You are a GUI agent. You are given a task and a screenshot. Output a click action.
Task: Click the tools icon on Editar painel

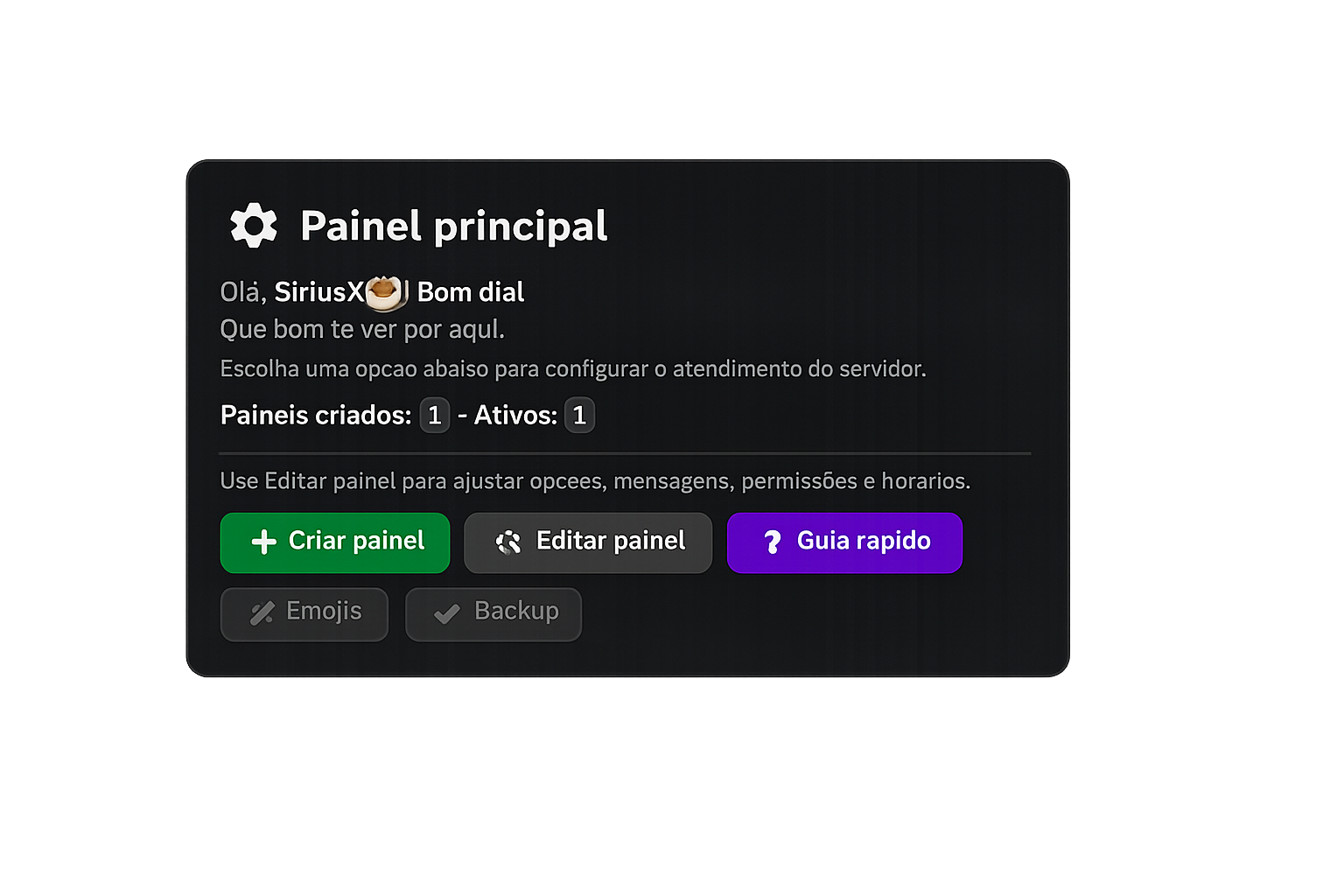point(508,542)
